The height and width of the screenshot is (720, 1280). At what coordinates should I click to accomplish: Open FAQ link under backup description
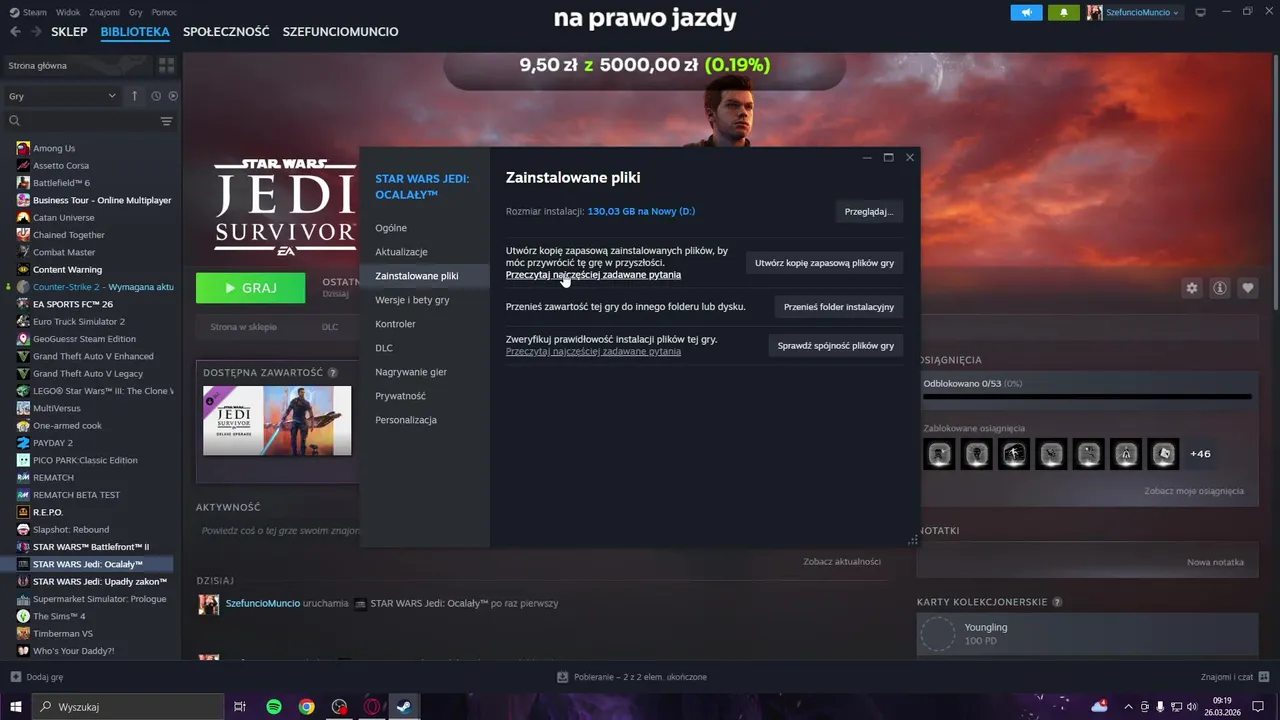pos(593,275)
